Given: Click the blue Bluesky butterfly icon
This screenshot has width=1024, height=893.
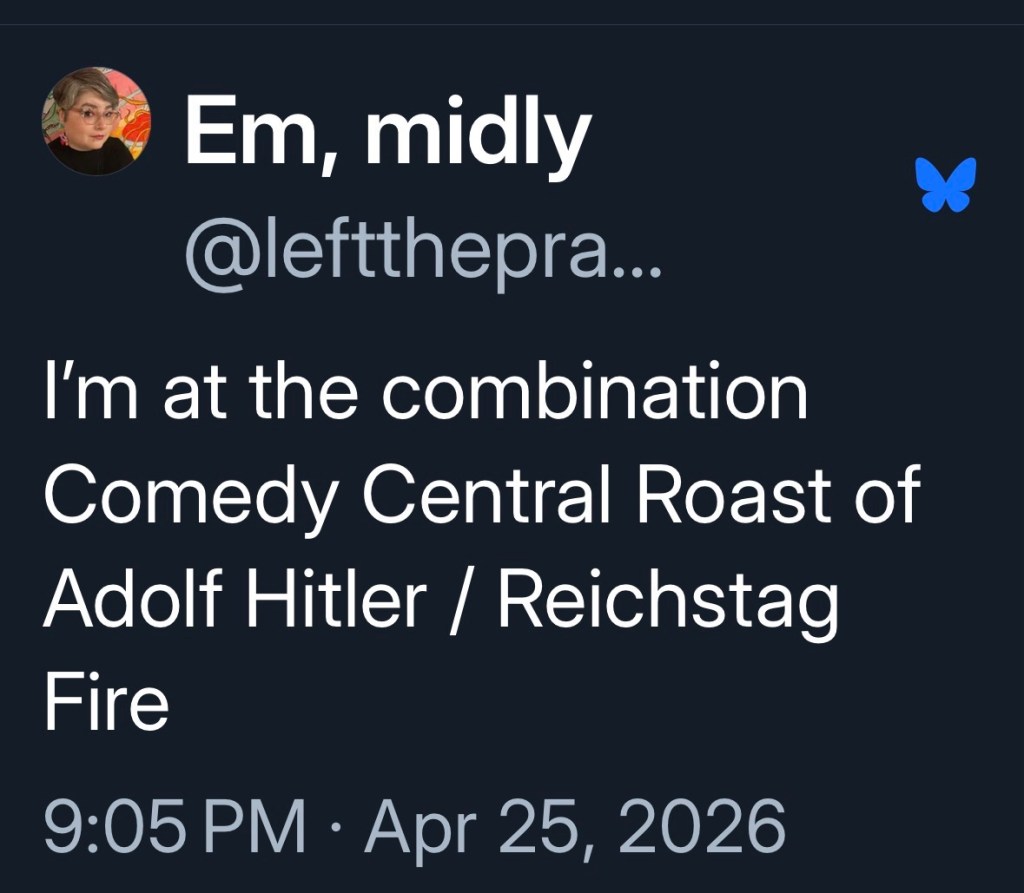Looking at the screenshot, I should tap(945, 185).
